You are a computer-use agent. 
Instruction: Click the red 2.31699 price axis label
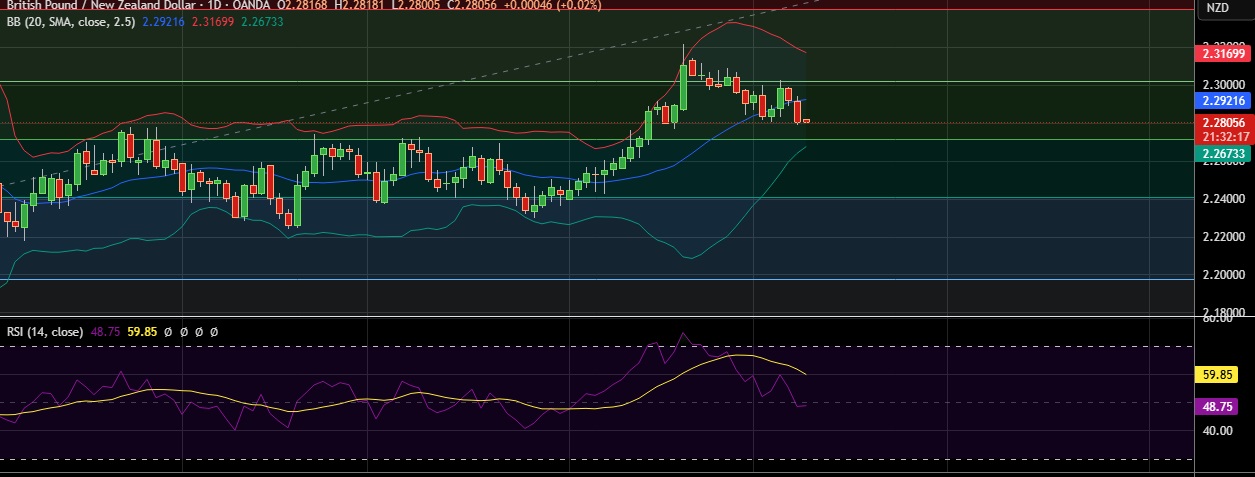tap(1224, 53)
